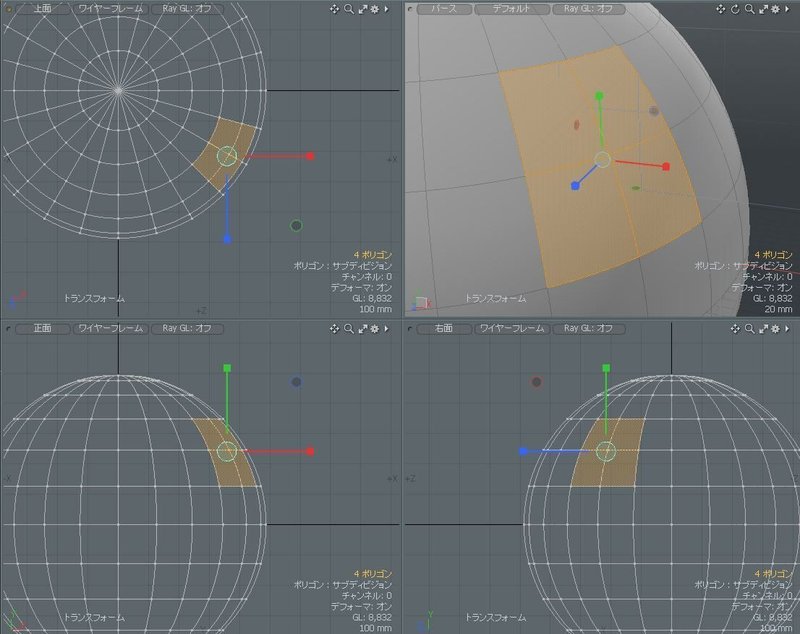The height and width of the screenshot is (634, 800).
Task: Open gear settings in front (正面) viewport
Action: click(375, 329)
